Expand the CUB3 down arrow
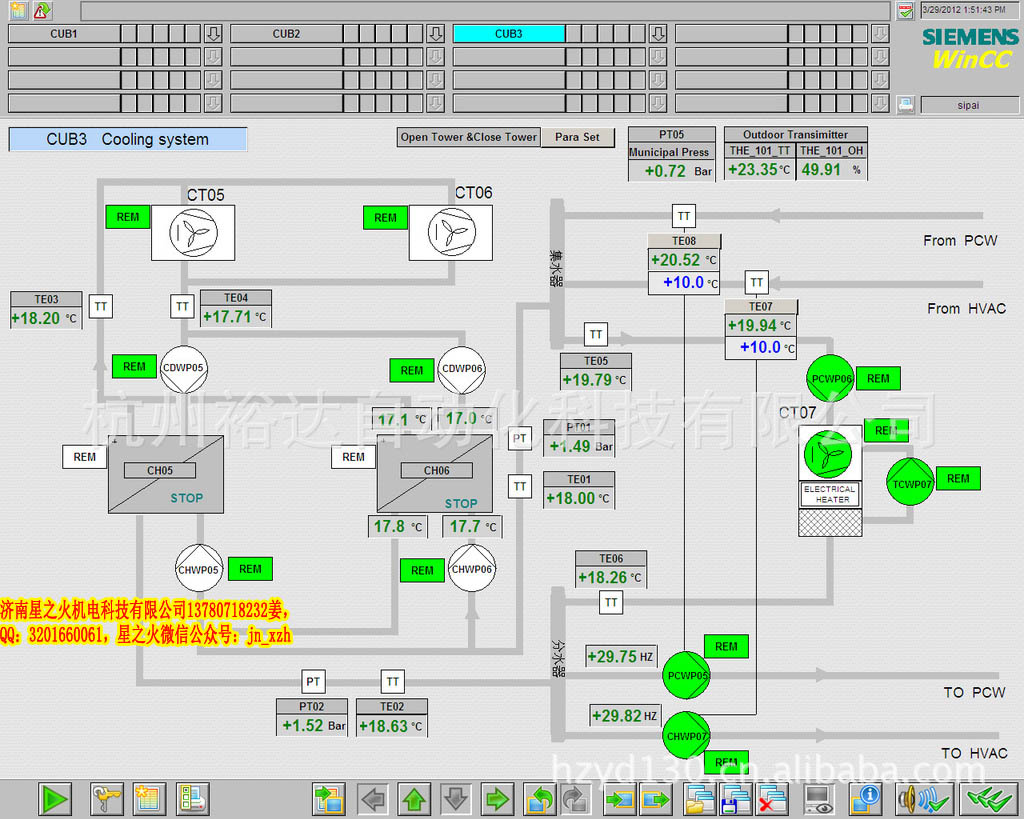 click(x=657, y=33)
